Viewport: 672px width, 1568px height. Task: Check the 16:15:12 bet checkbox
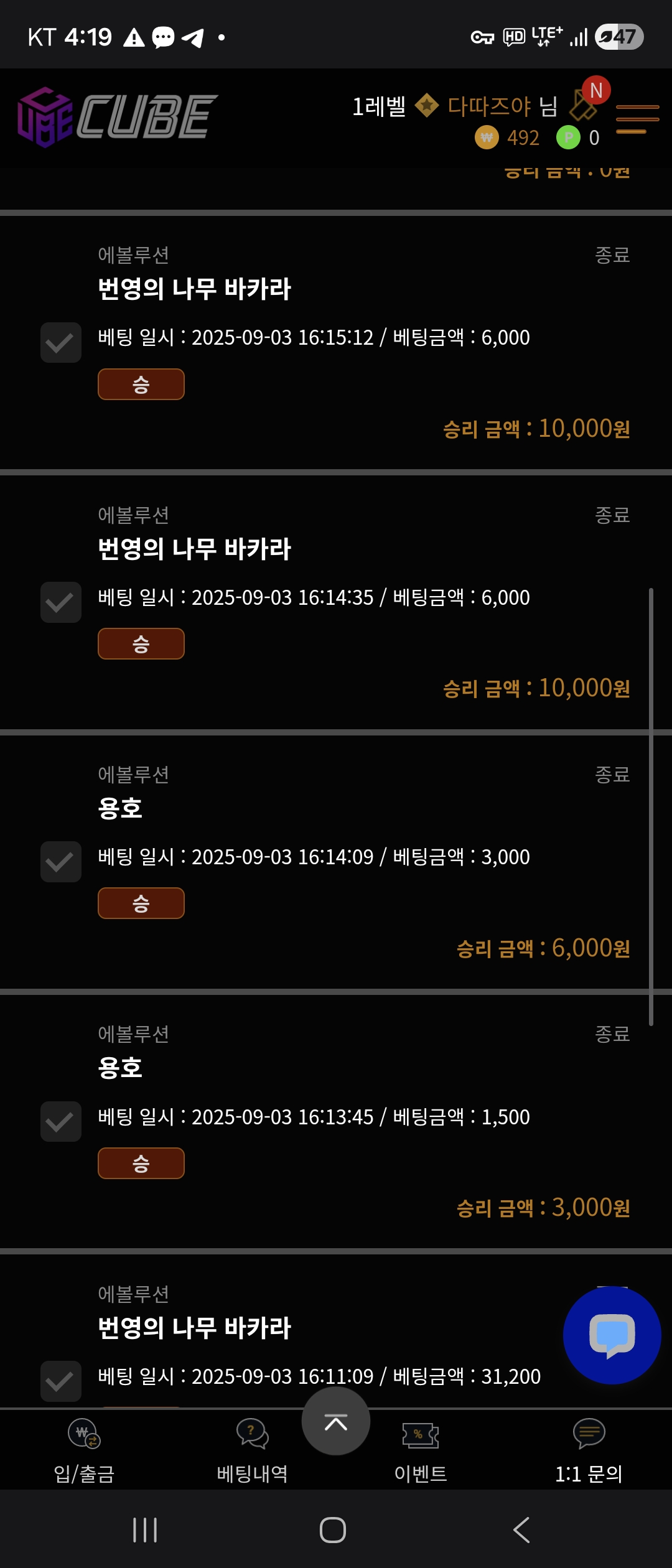click(60, 343)
